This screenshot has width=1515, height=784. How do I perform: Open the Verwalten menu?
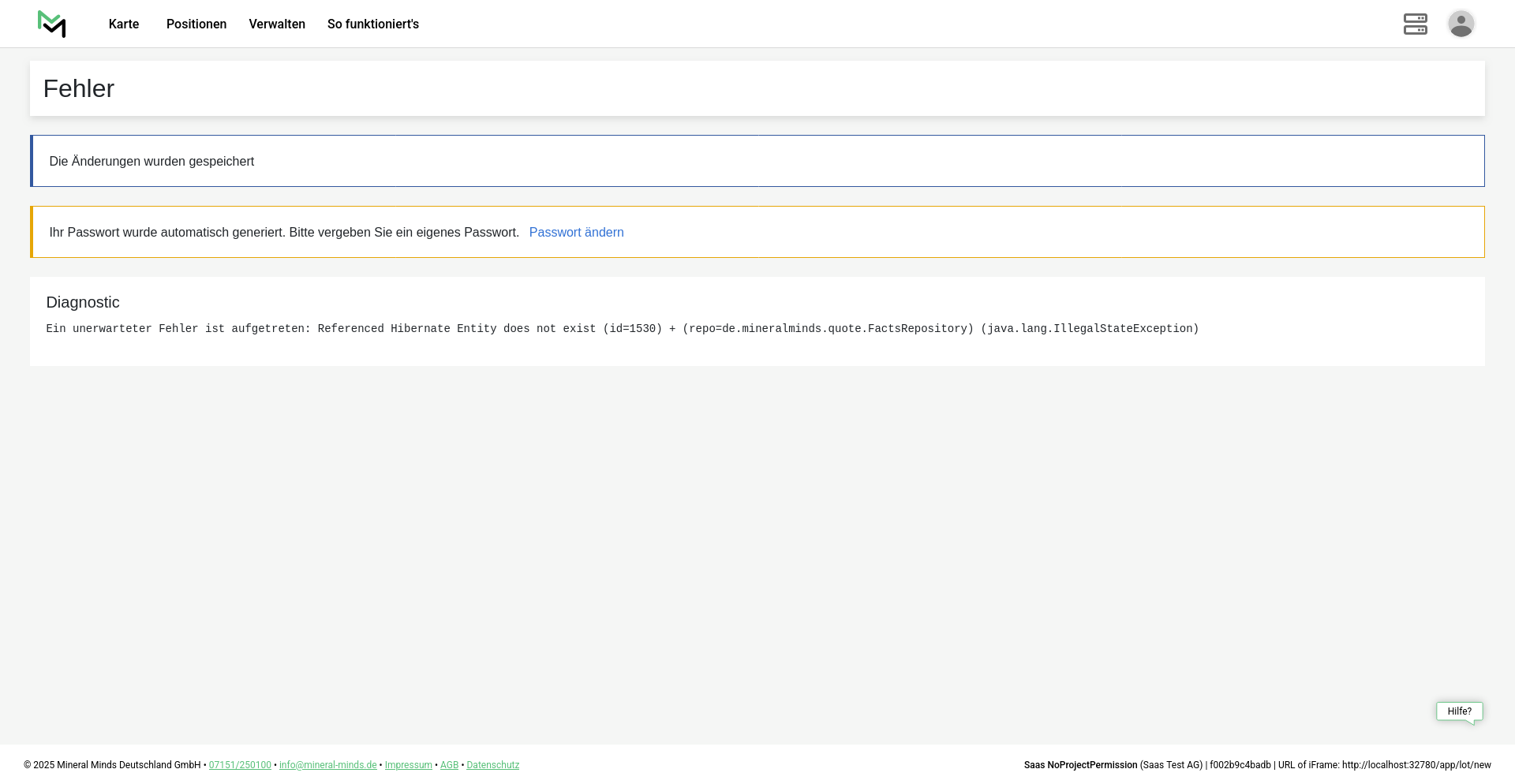(x=277, y=24)
